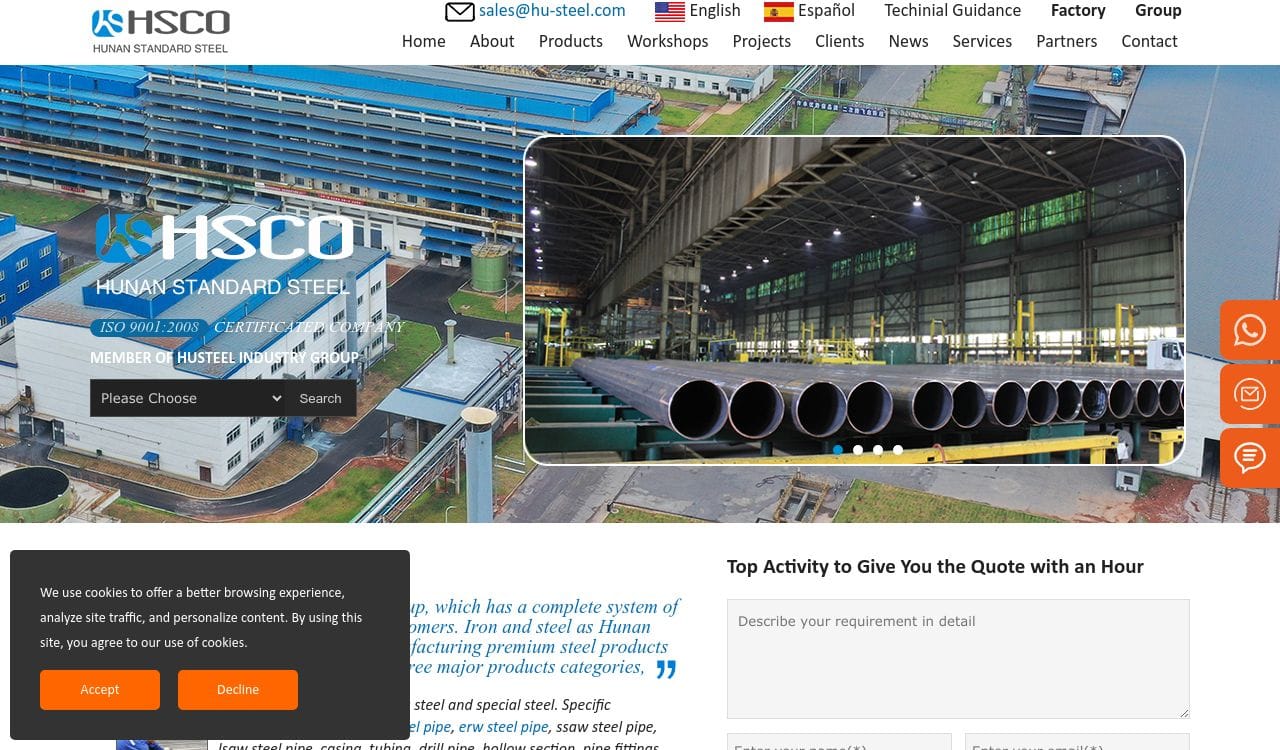This screenshot has width=1280, height=750.
Task: Open the Products navigation menu
Action: pos(570,41)
